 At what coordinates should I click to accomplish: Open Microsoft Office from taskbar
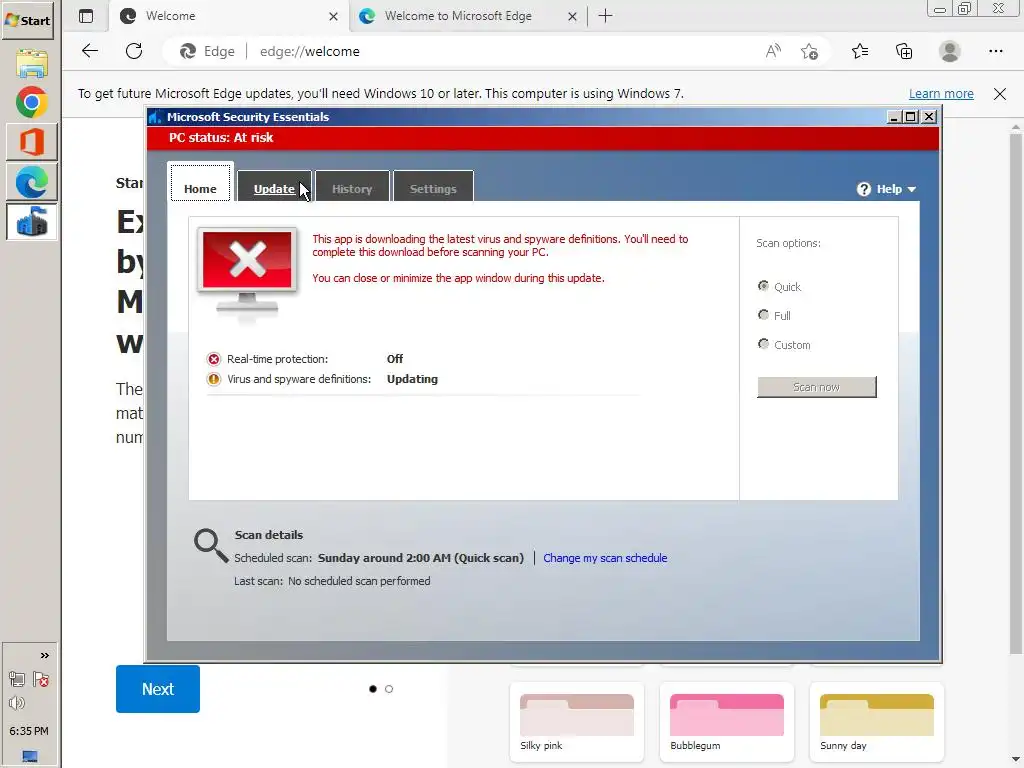[x=31, y=142]
